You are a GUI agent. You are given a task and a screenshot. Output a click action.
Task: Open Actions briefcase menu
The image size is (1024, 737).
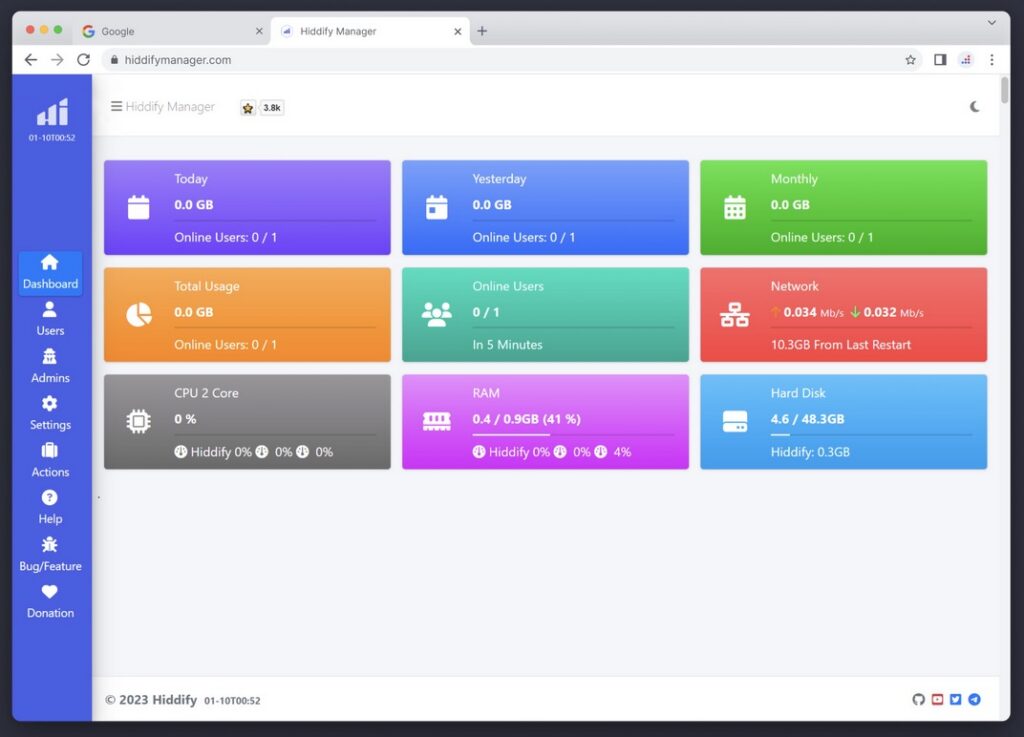pyautogui.click(x=50, y=460)
